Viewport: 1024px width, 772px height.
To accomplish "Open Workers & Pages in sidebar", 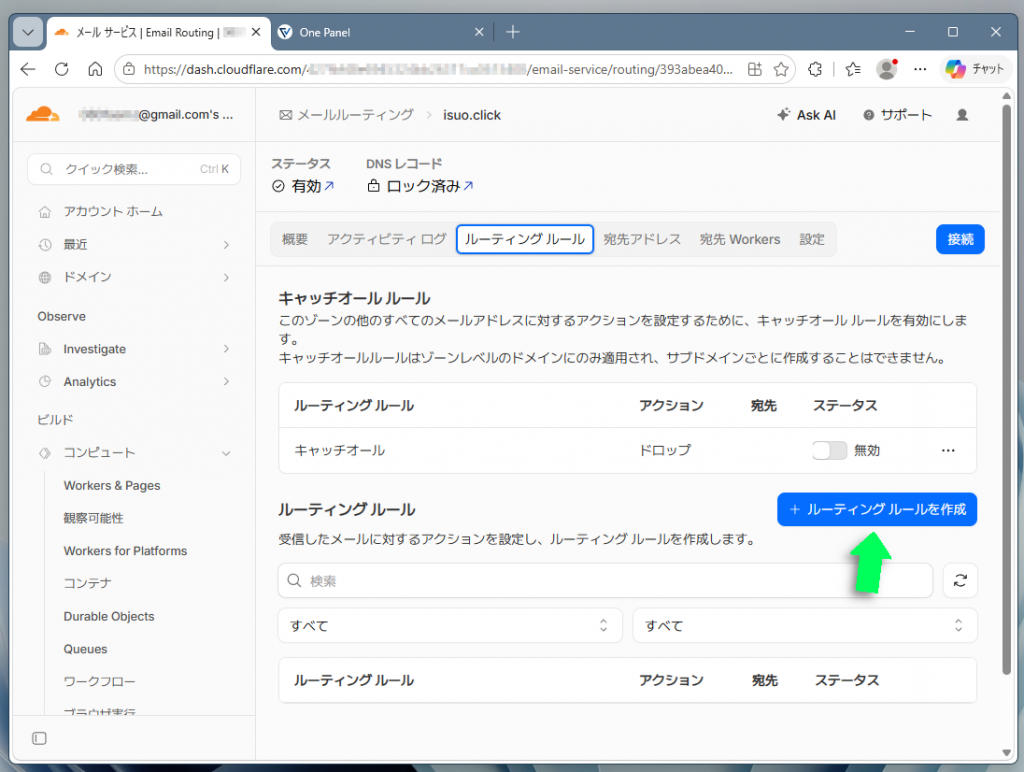I will (112, 485).
